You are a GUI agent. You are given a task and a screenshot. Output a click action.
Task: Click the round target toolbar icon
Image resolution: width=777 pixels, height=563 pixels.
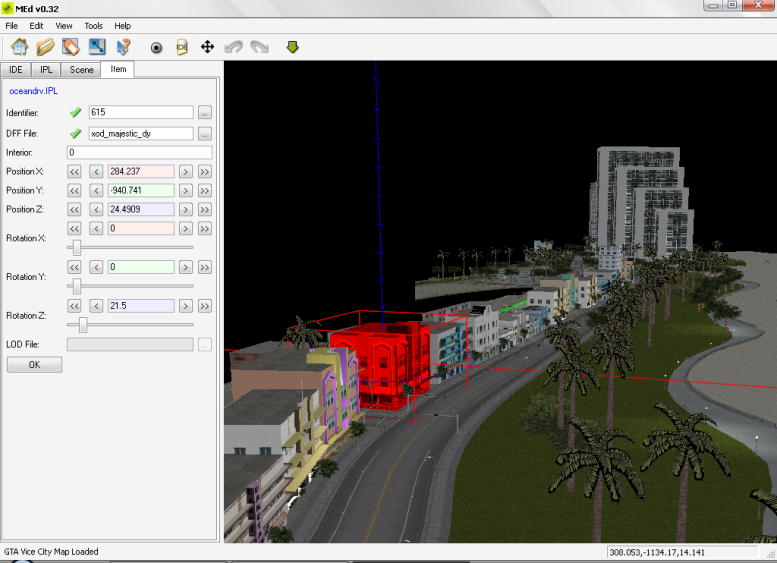coord(156,47)
